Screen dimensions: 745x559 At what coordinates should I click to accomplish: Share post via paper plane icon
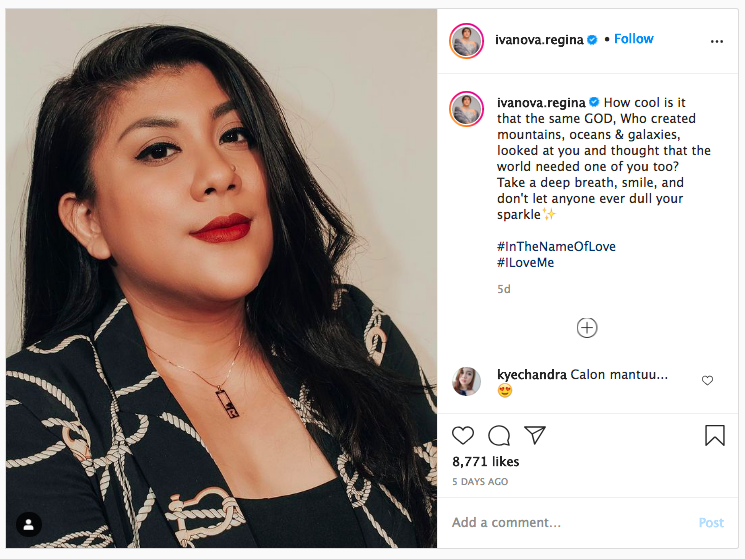tap(535, 435)
